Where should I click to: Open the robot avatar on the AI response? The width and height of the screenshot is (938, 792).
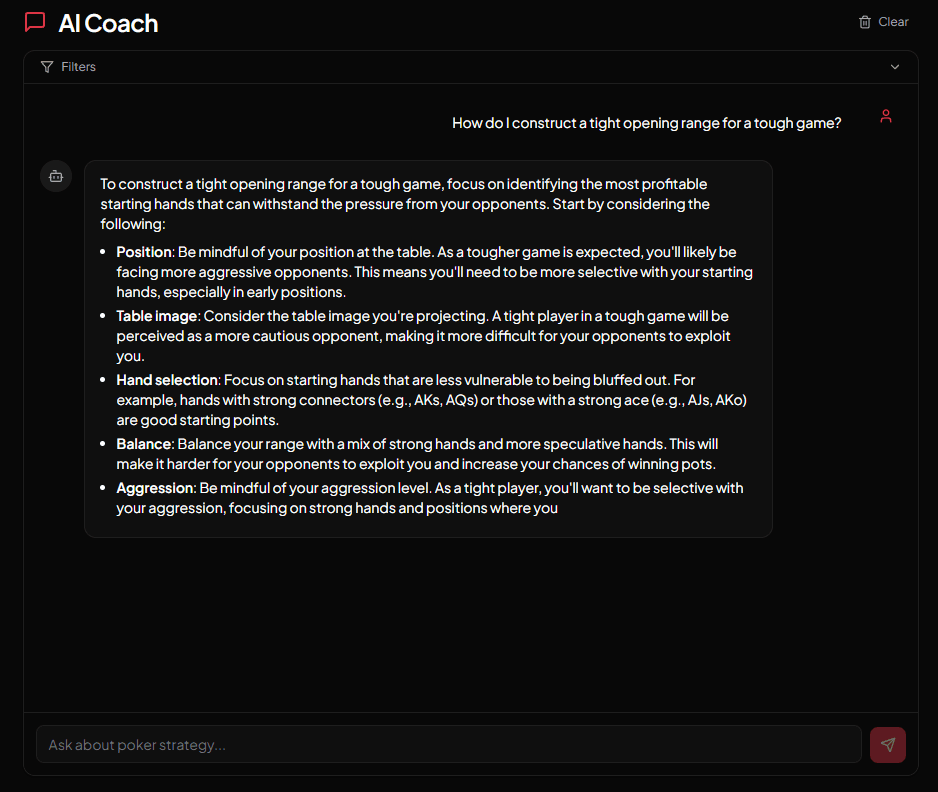pos(55,175)
